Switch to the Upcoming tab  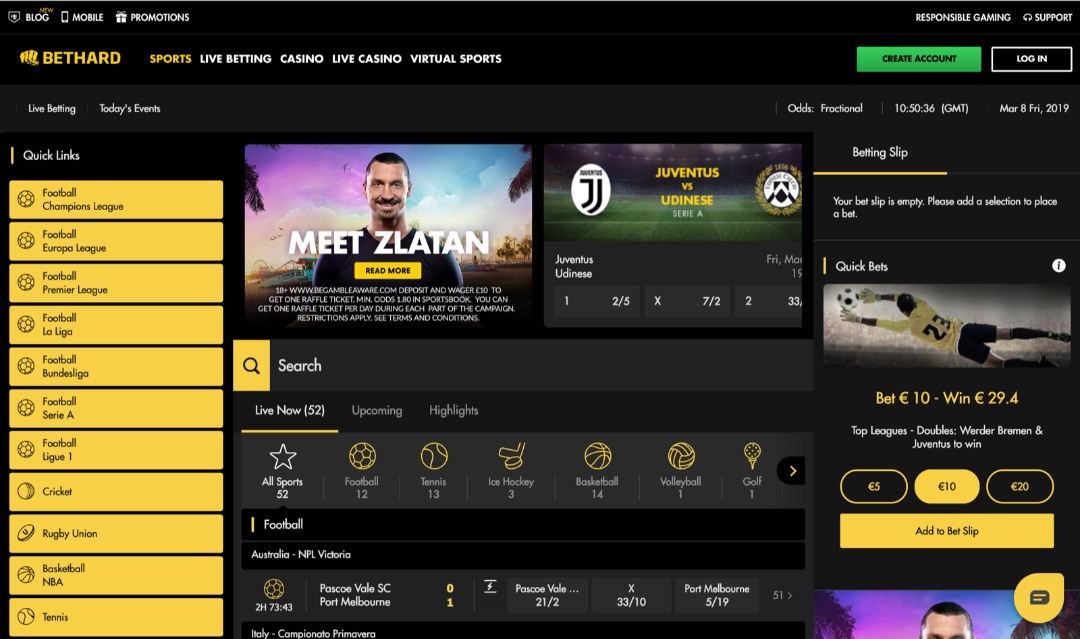click(x=377, y=410)
